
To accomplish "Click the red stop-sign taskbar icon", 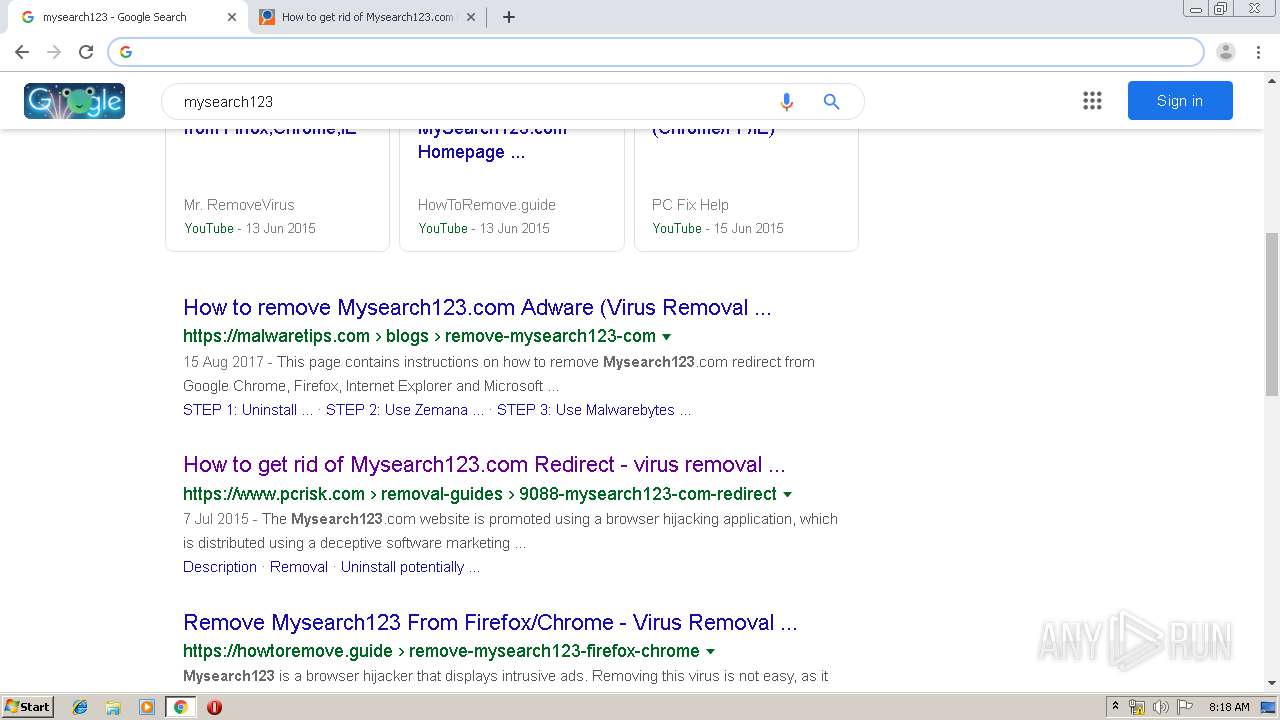I will (x=214, y=707).
